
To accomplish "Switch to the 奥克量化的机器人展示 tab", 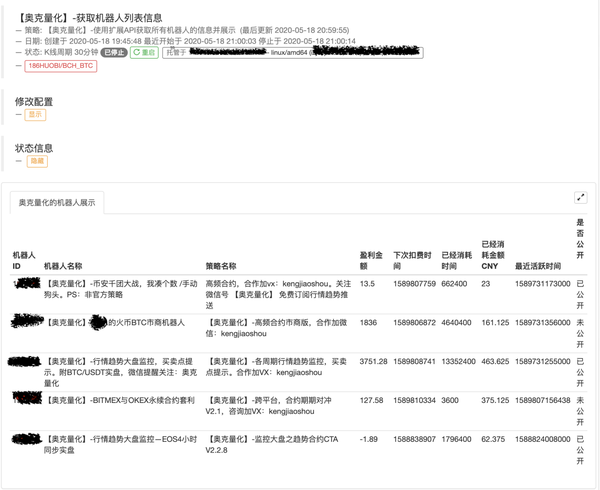I will coord(57,202).
